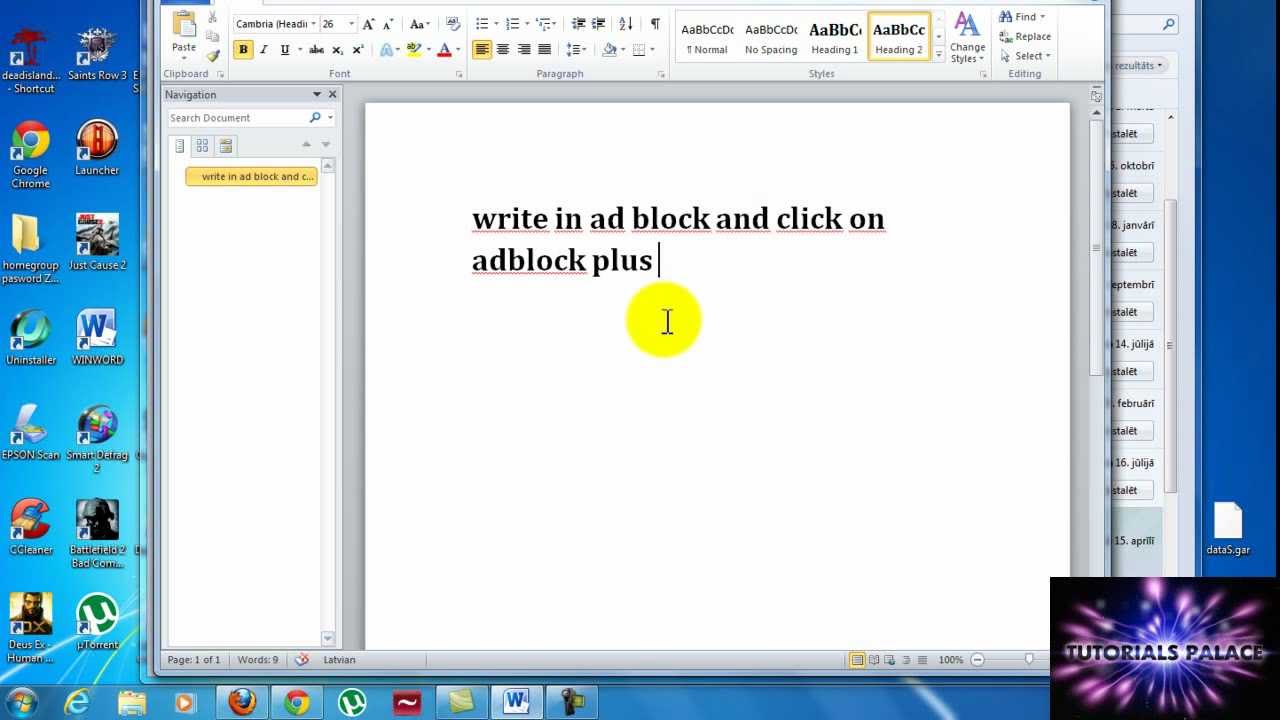Viewport: 1280px width, 720px height.
Task: Select the Format Painter brush
Action: pos(212,56)
